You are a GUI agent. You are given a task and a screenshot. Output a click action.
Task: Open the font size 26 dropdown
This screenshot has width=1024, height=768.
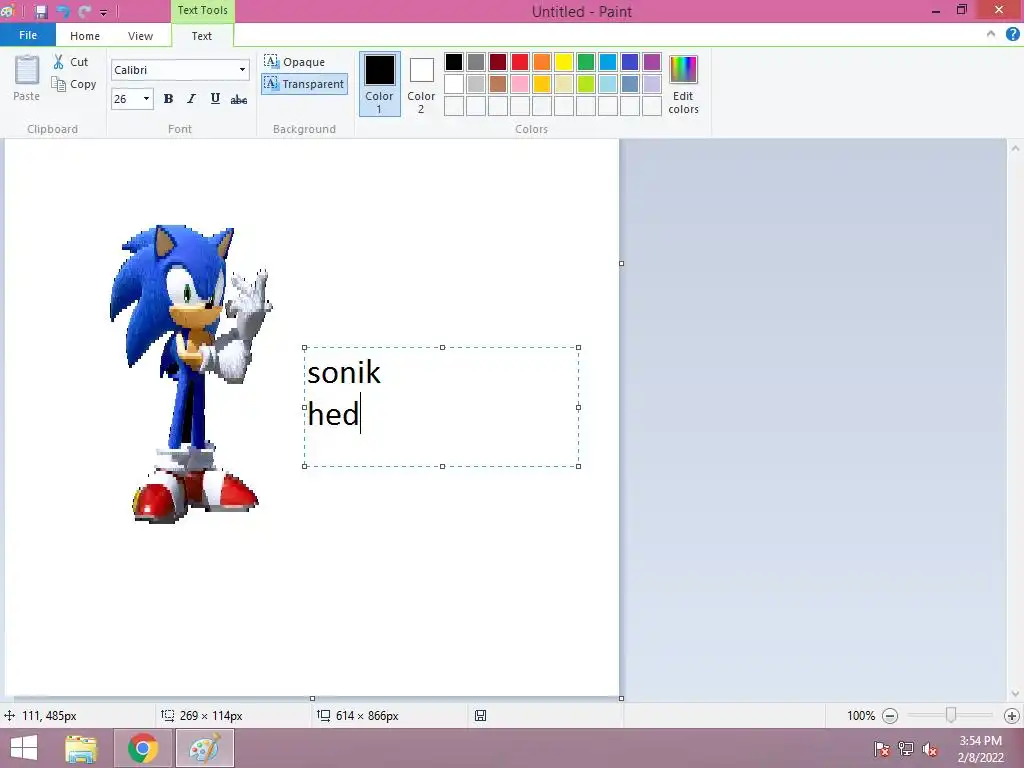147,99
